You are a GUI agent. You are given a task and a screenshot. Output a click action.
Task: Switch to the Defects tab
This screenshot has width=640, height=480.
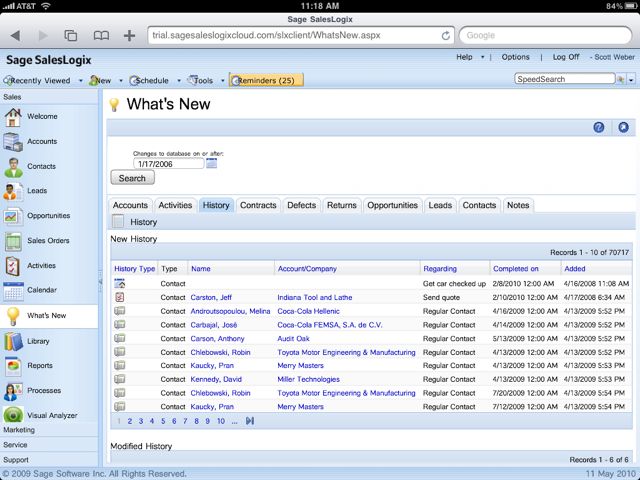point(302,205)
